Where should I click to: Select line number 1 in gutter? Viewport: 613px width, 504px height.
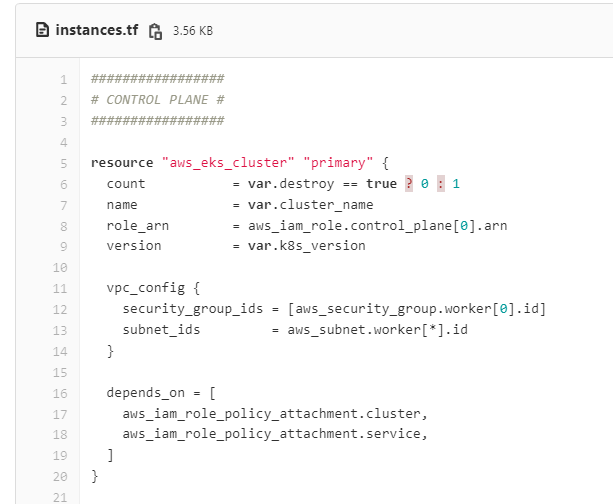point(63,79)
